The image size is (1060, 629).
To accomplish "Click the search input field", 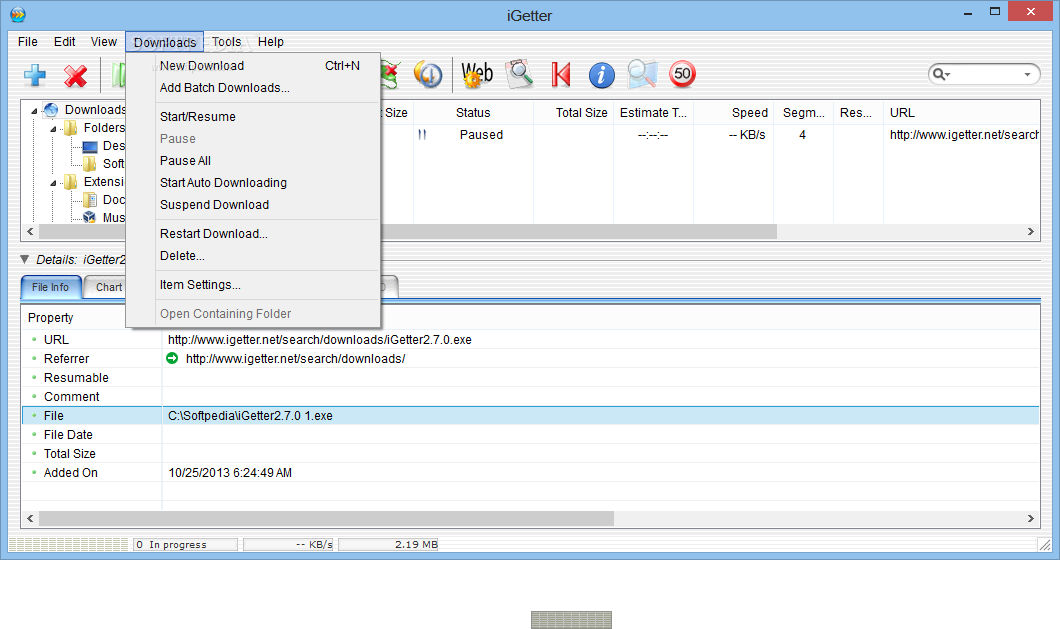I will [x=986, y=74].
